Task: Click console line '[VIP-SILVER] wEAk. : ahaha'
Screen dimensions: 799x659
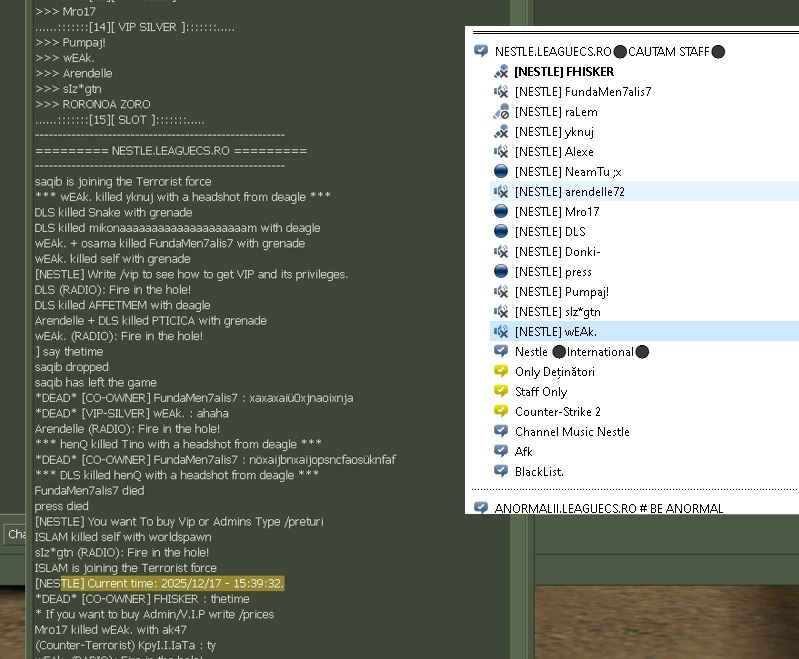Action: (x=131, y=413)
